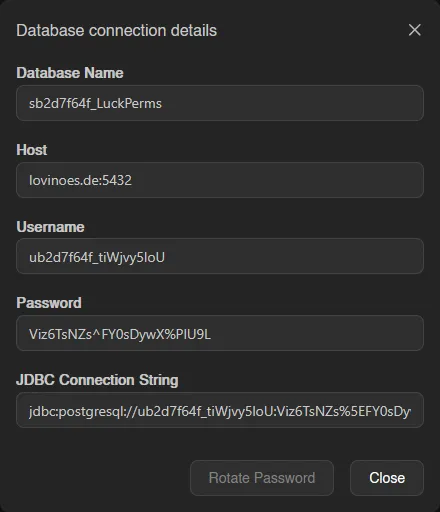This screenshot has height=512, width=440.
Task: Focus the Host input field
Action: click(x=220, y=180)
